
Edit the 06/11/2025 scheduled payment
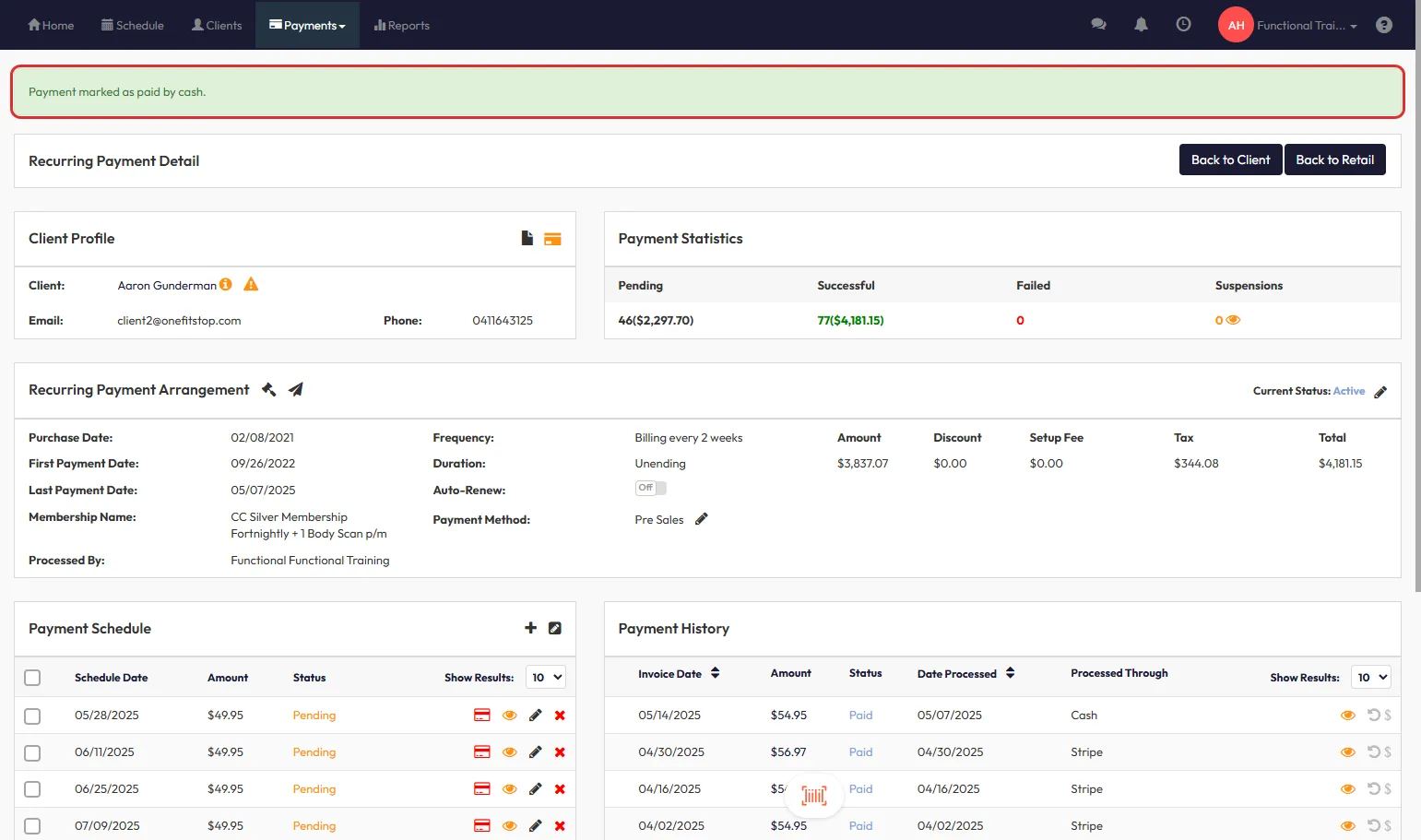tap(535, 752)
